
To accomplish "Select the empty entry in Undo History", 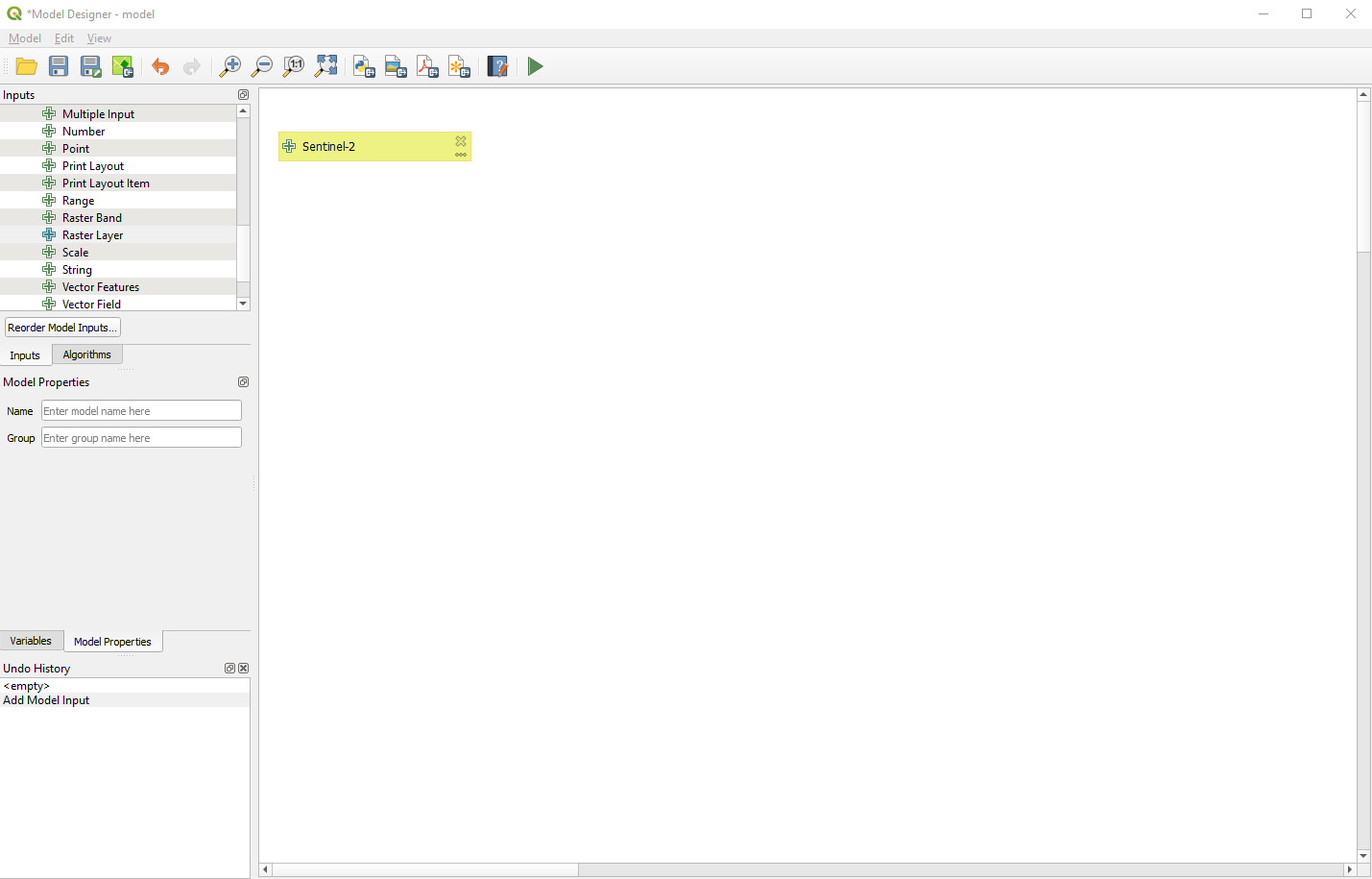I will tap(125, 686).
